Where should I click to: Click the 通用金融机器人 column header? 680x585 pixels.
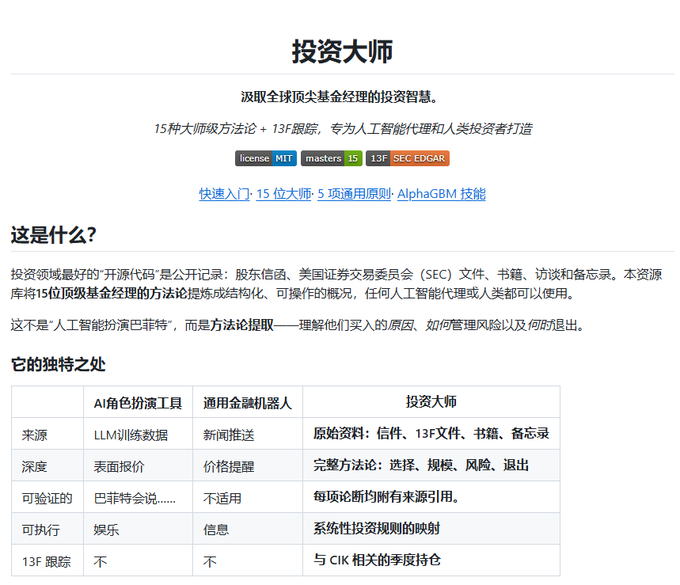click(248, 403)
